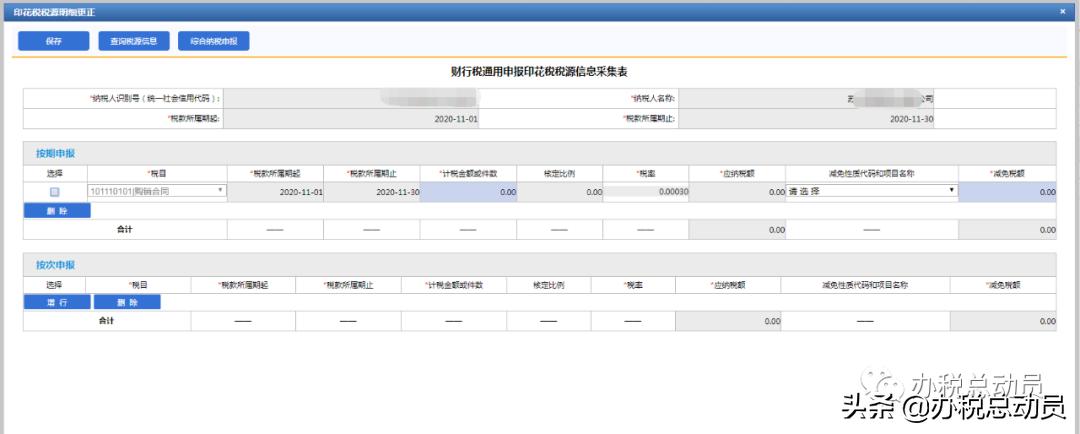Click the 纳税人识别号 field

(351, 99)
